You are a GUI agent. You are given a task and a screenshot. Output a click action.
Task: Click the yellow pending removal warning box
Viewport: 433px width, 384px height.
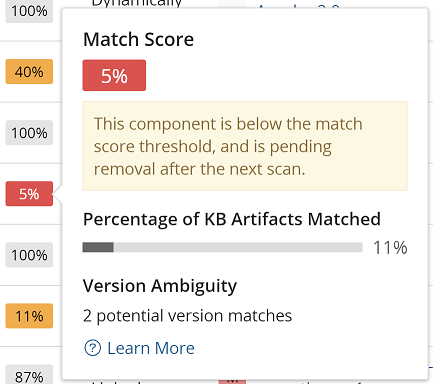coord(245,146)
